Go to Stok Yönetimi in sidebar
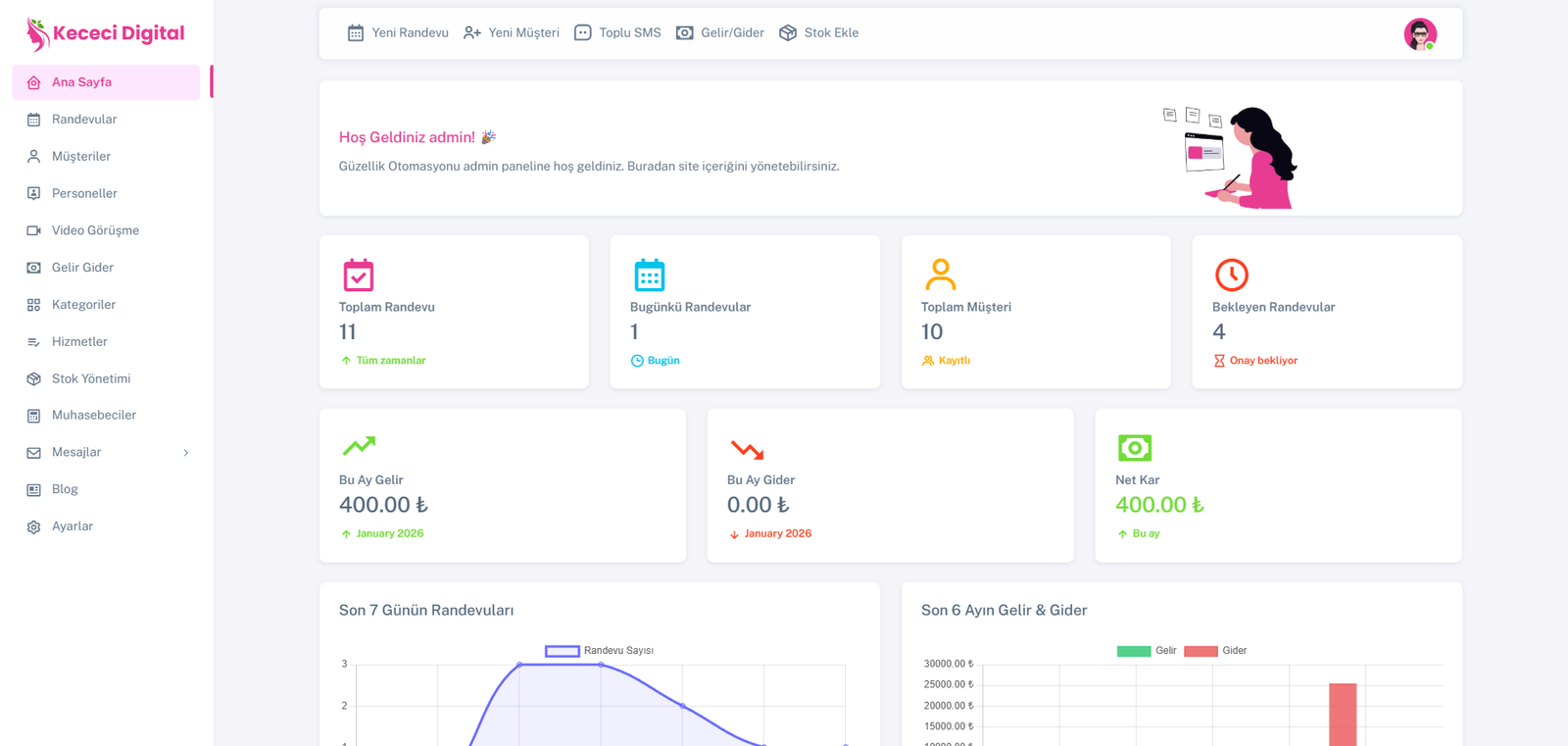Viewport: 1568px width, 746px height. pos(91,378)
